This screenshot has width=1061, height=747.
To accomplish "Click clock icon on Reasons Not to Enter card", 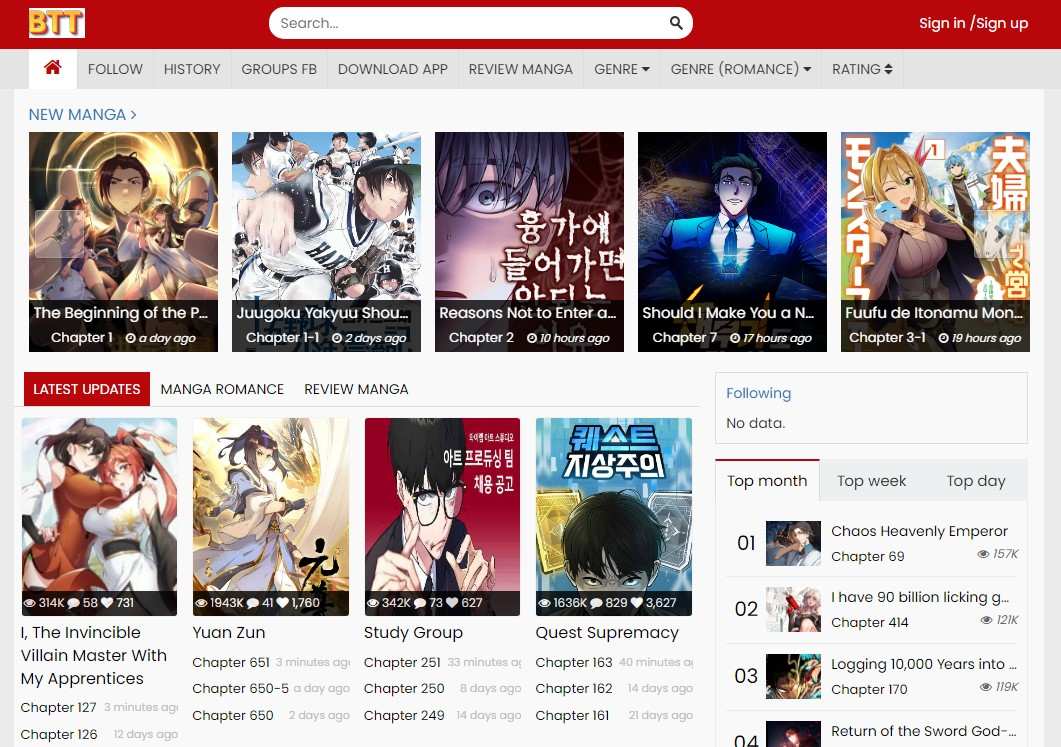I will pos(532,338).
